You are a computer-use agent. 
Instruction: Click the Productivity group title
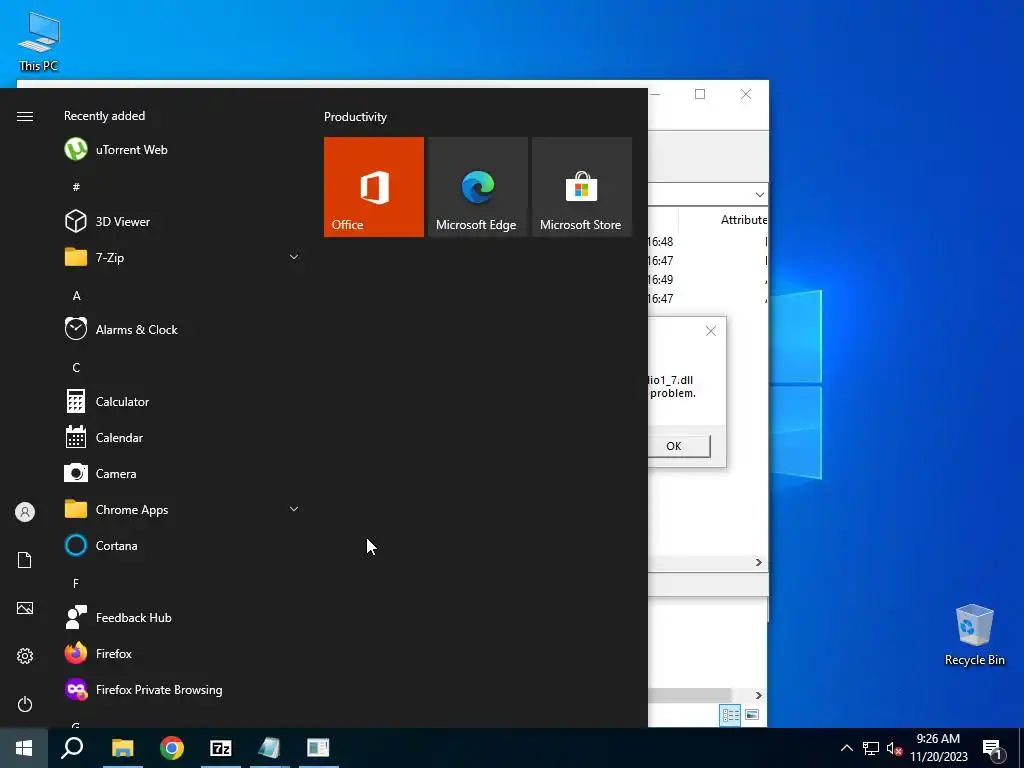click(355, 117)
